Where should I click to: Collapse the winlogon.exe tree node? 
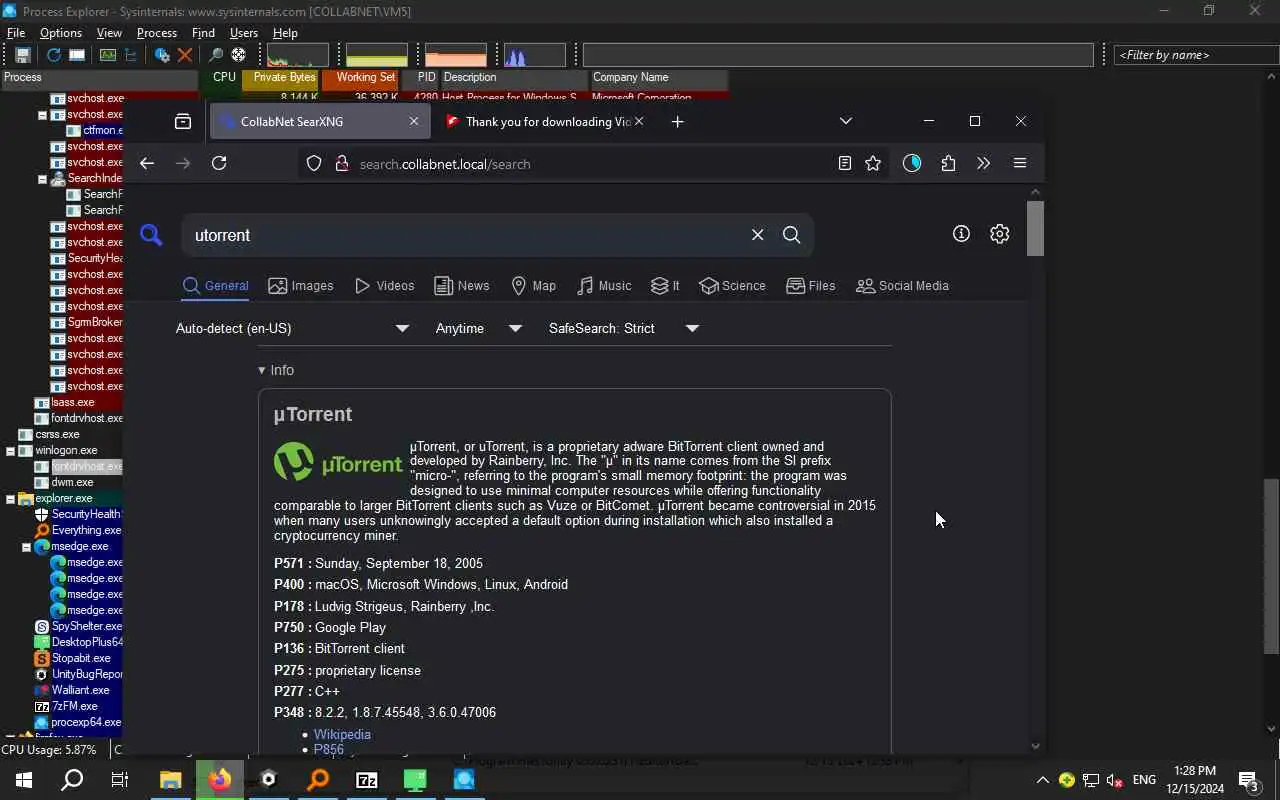tap(11, 450)
